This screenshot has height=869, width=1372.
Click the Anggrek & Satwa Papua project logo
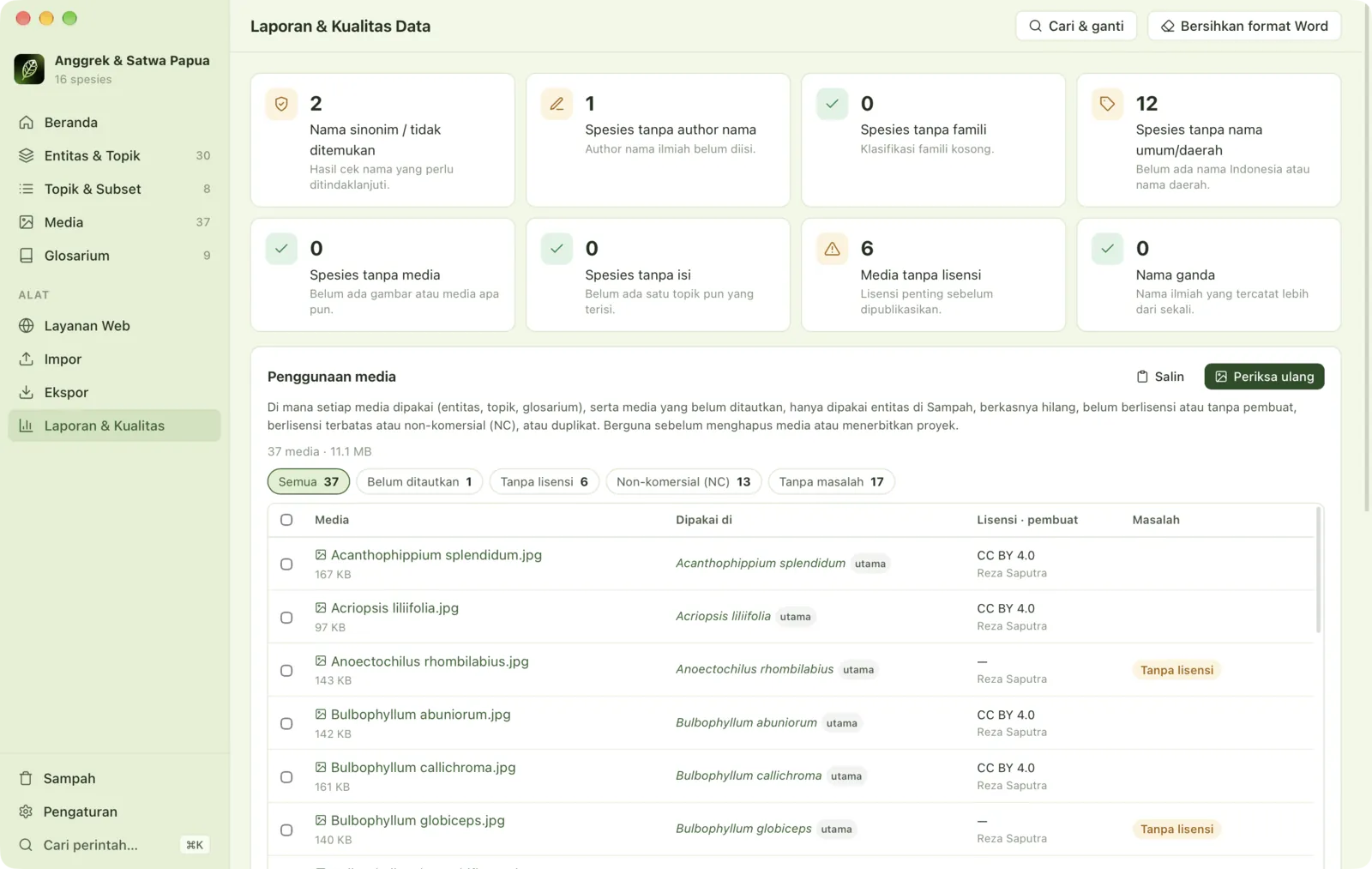tap(29, 69)
